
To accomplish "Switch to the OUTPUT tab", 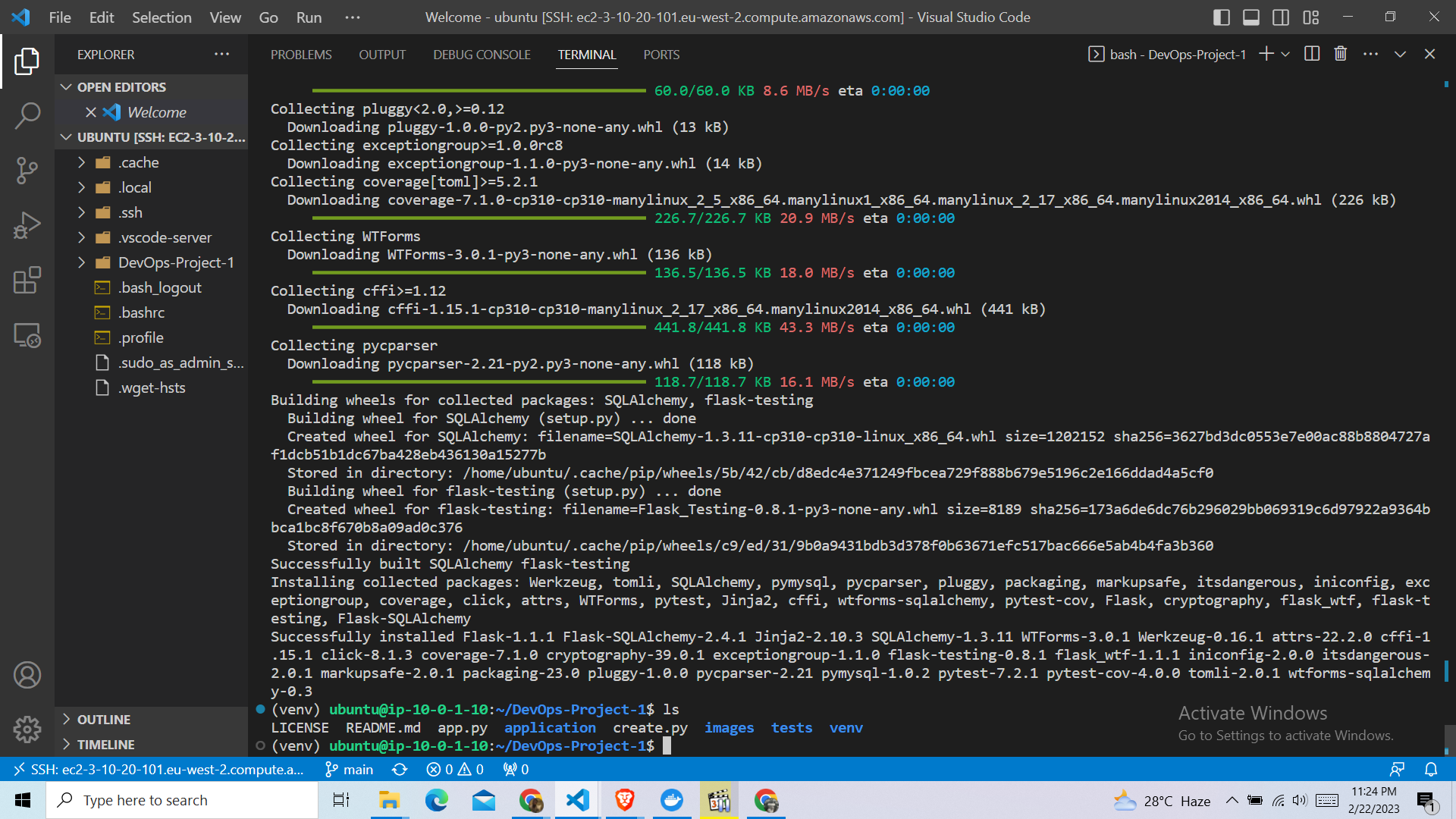I will point(381,54).
